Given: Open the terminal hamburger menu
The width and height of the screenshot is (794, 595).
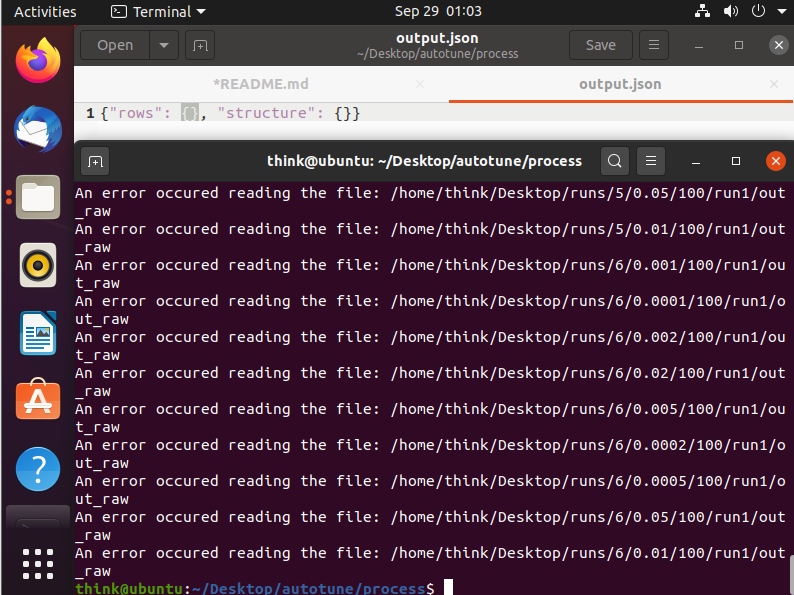Looking at the screenshot, I should 651,161.
